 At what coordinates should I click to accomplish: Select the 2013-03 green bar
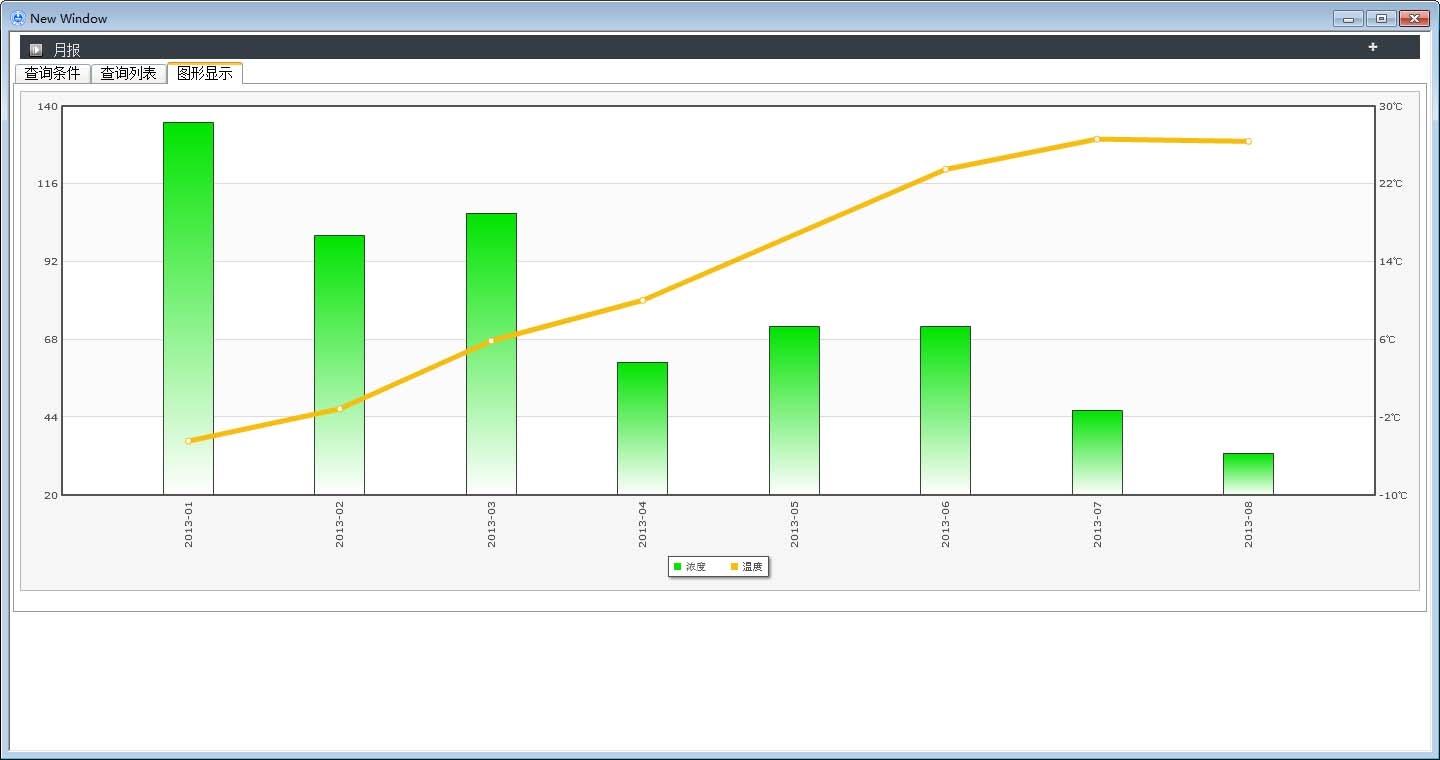[491, 354]
